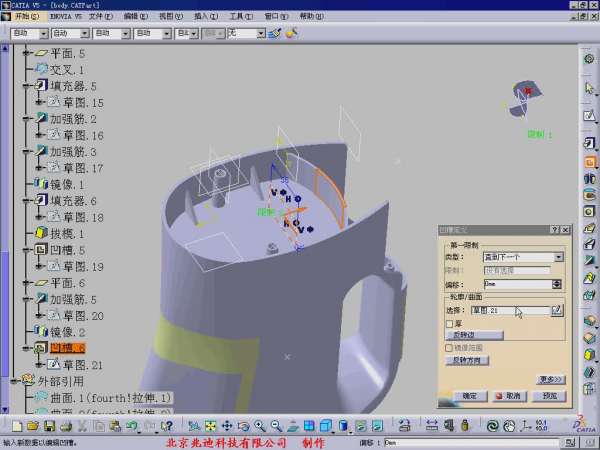
Task: Select the Pan view tool
Action: [227, 426]
